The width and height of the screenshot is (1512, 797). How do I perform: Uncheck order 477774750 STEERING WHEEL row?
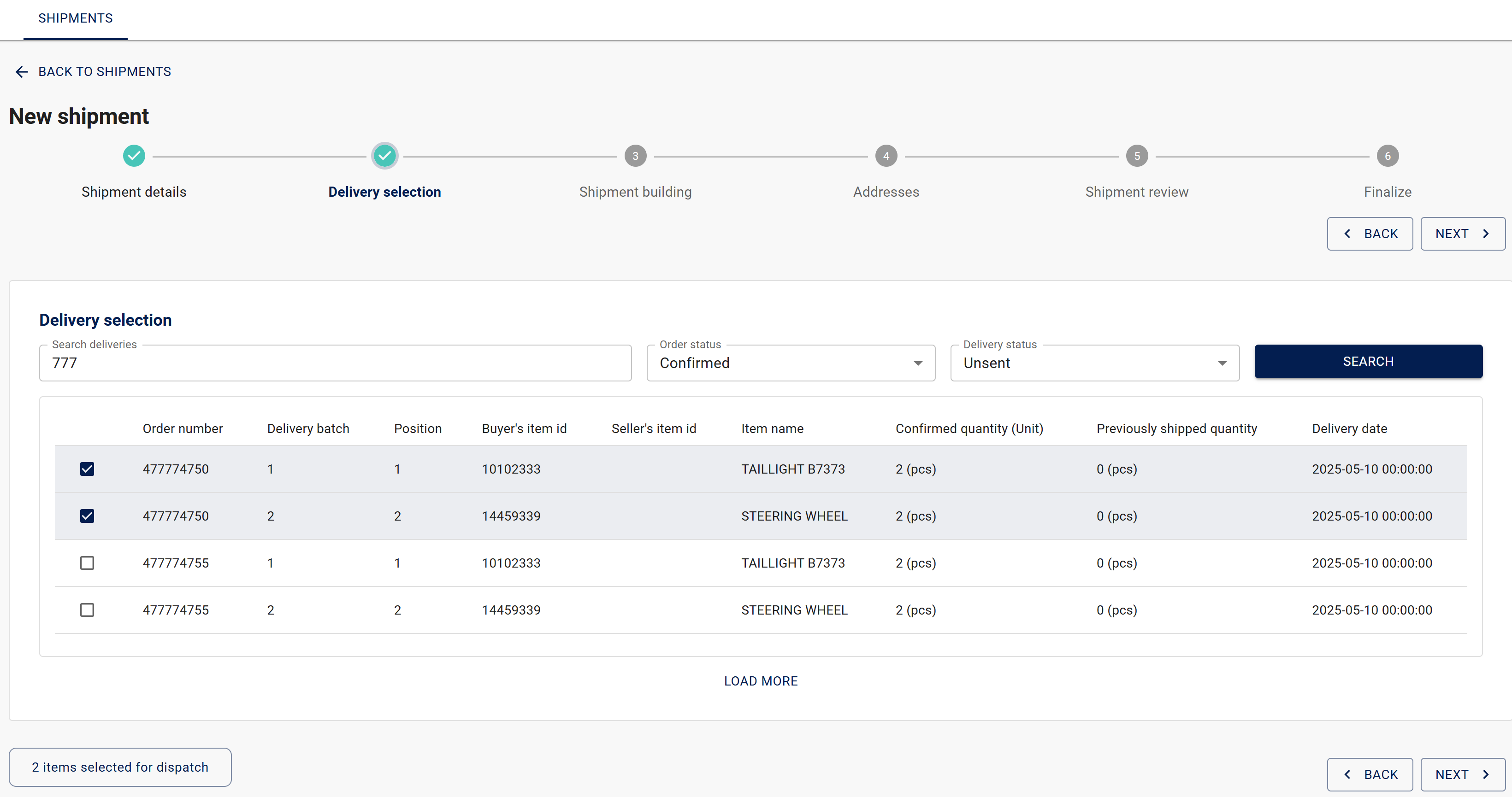click(87, 516)
